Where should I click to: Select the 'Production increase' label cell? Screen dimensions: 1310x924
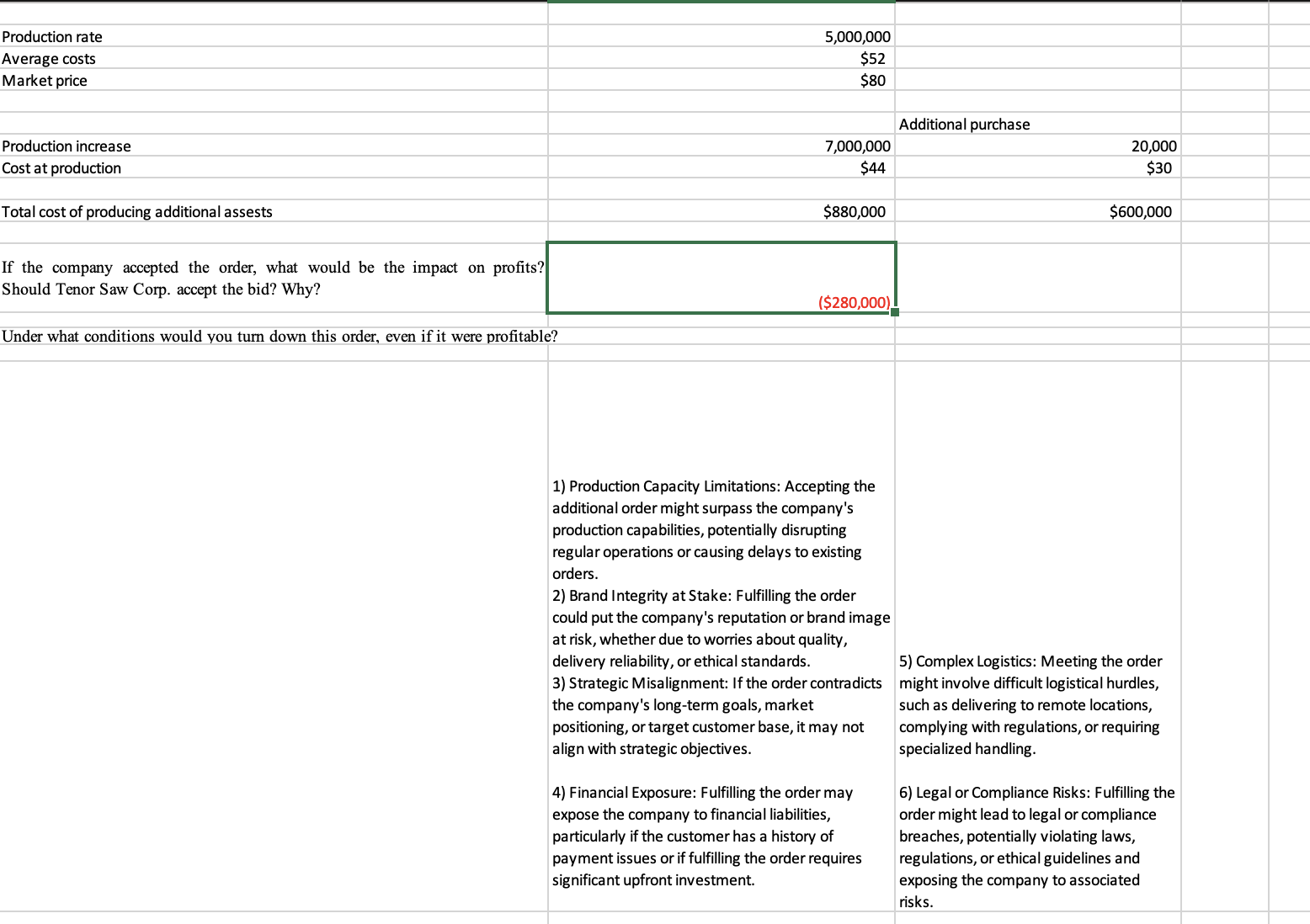[x=274, y=146]
